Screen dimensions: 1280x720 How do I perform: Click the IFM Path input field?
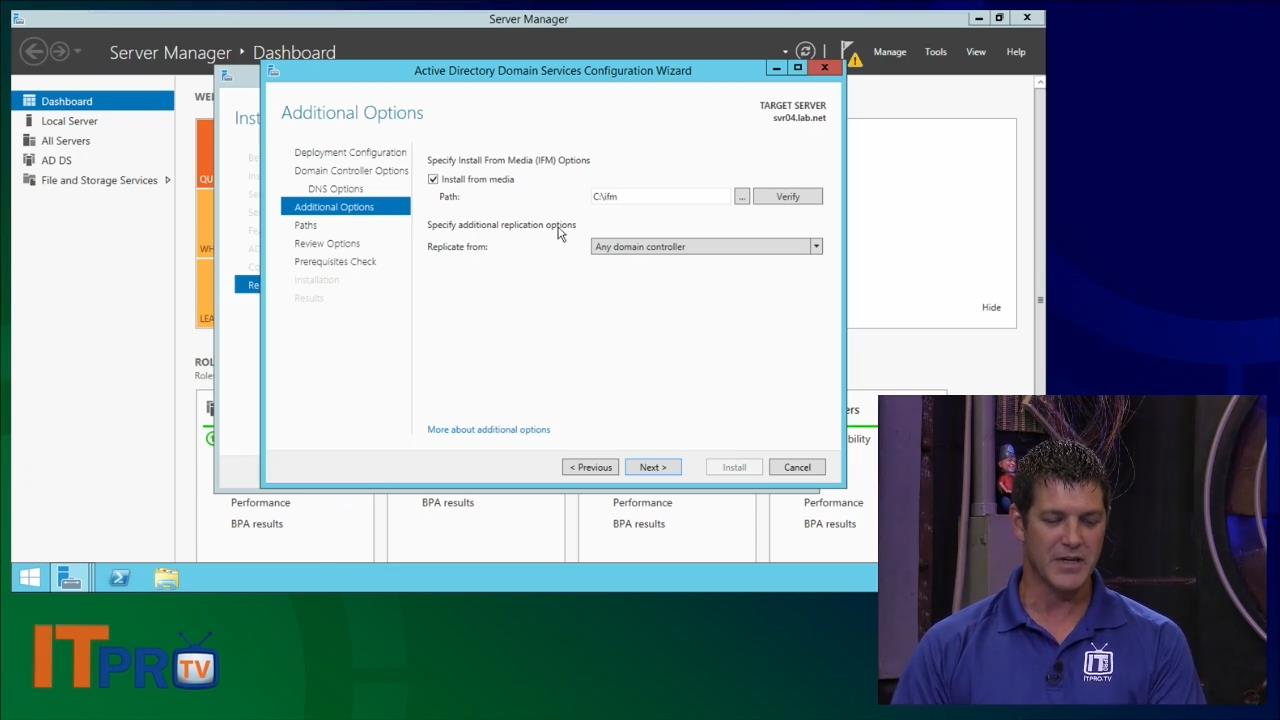click(661, 197)
